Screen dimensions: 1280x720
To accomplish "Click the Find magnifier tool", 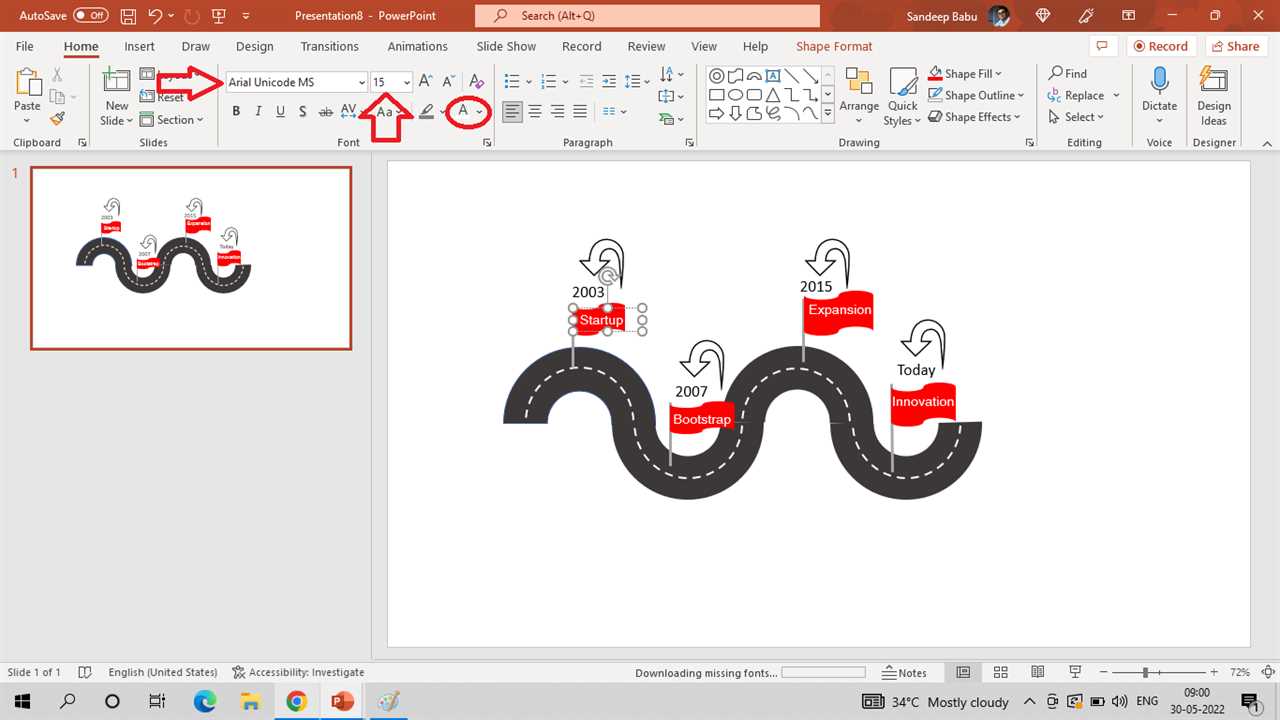I will 1067,73.
